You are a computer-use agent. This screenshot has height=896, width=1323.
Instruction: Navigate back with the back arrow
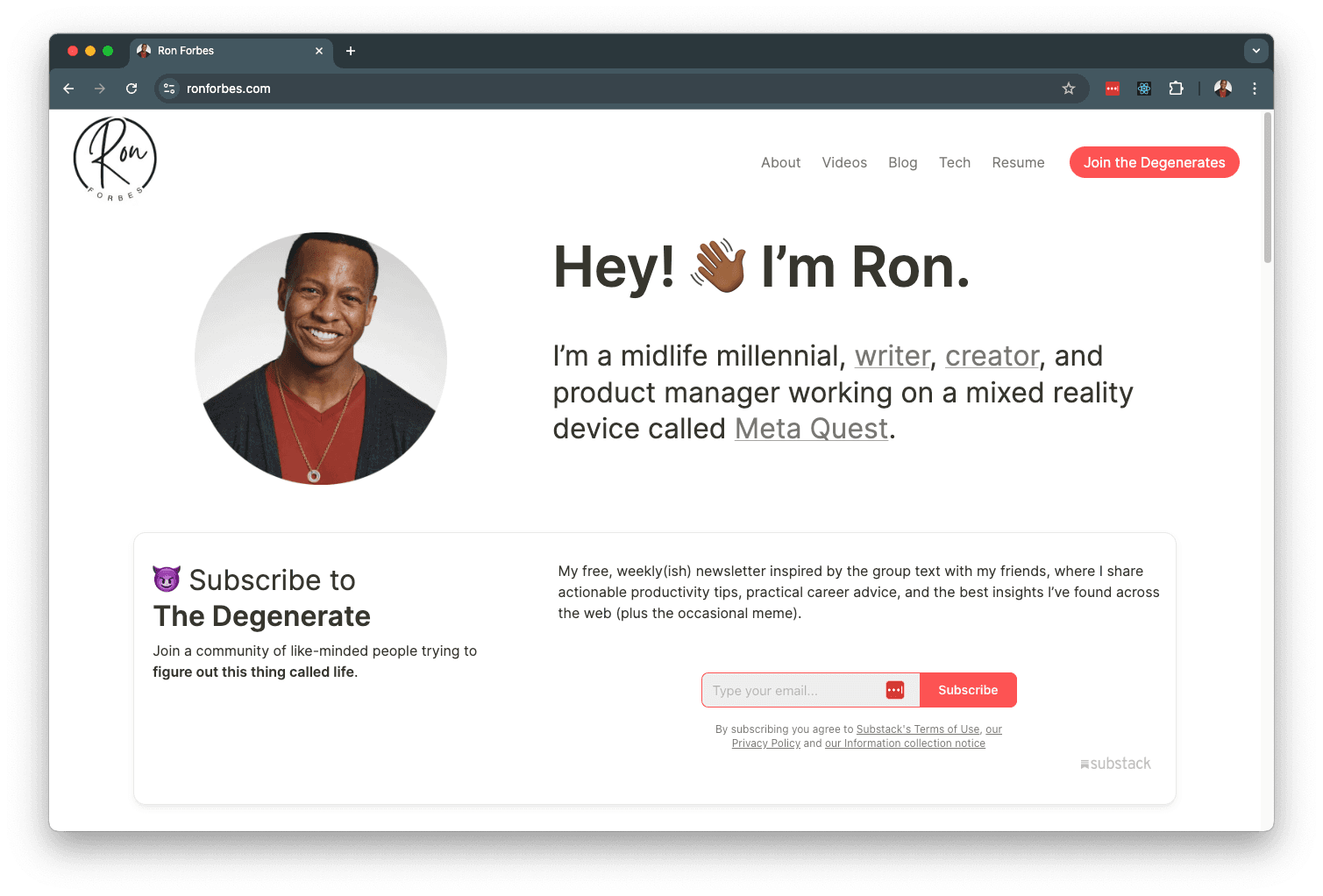click(68, 89)
